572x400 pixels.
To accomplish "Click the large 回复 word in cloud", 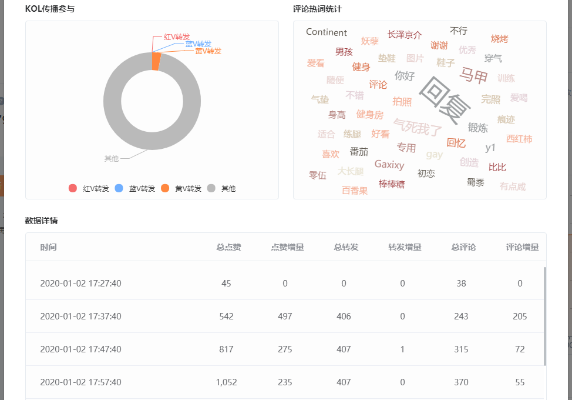I will [445, 100].
